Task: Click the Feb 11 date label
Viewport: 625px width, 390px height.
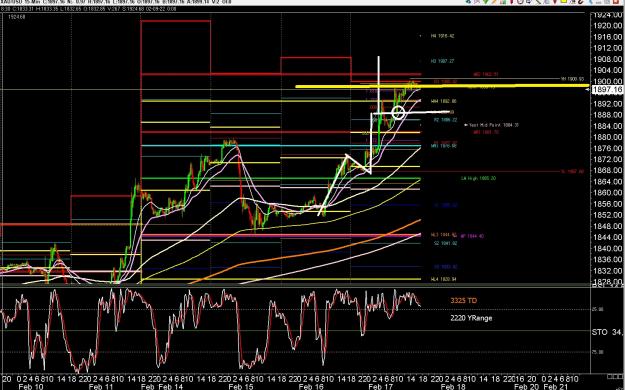Action: (x=101, y=386)
